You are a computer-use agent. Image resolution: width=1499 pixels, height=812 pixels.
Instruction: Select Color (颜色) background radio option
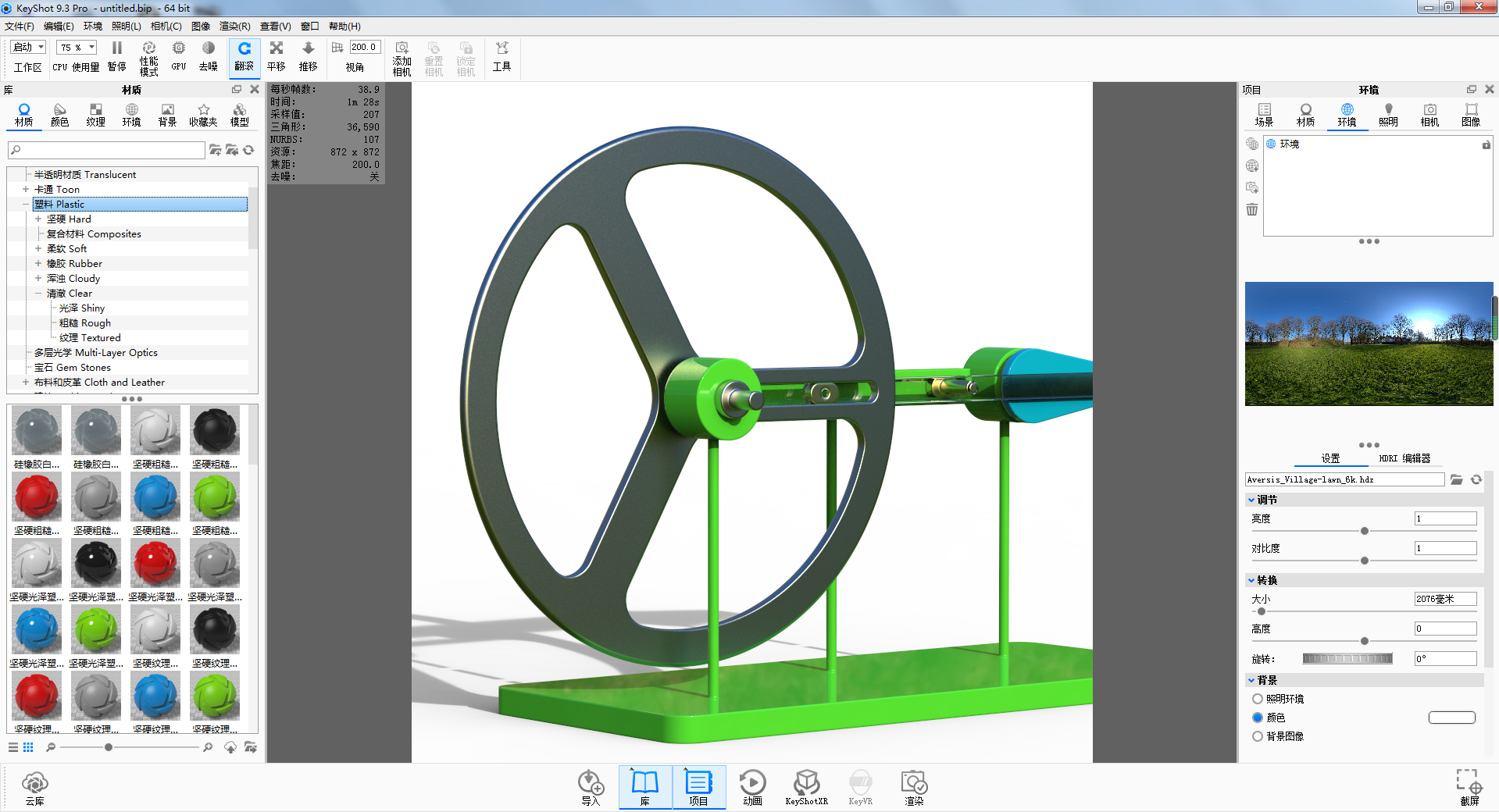pyautogui.click(x=1258, y=718)
